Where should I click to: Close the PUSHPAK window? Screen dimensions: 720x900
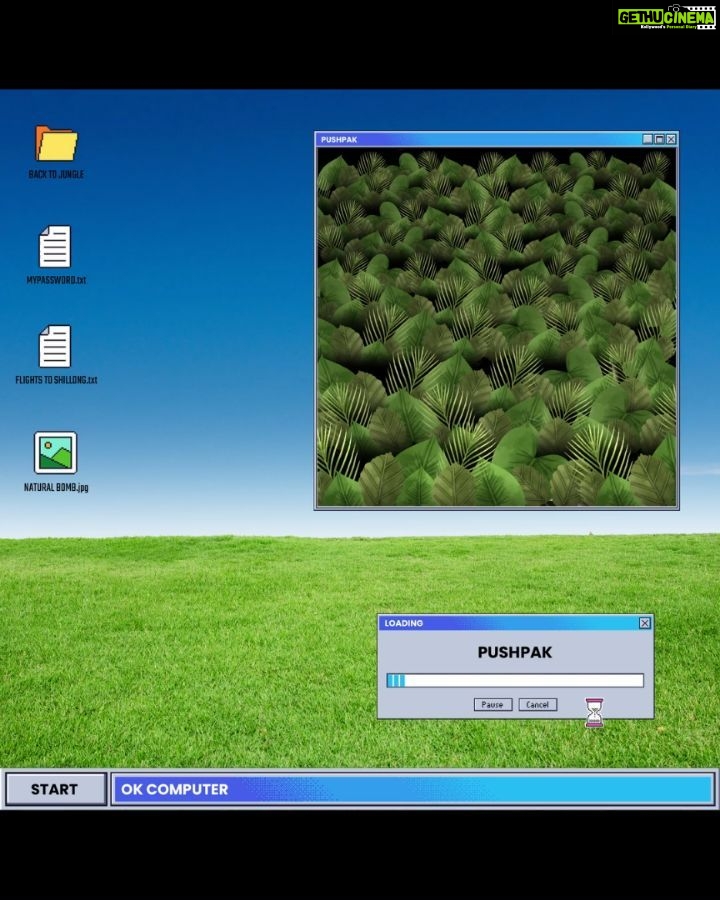point(671,139)
